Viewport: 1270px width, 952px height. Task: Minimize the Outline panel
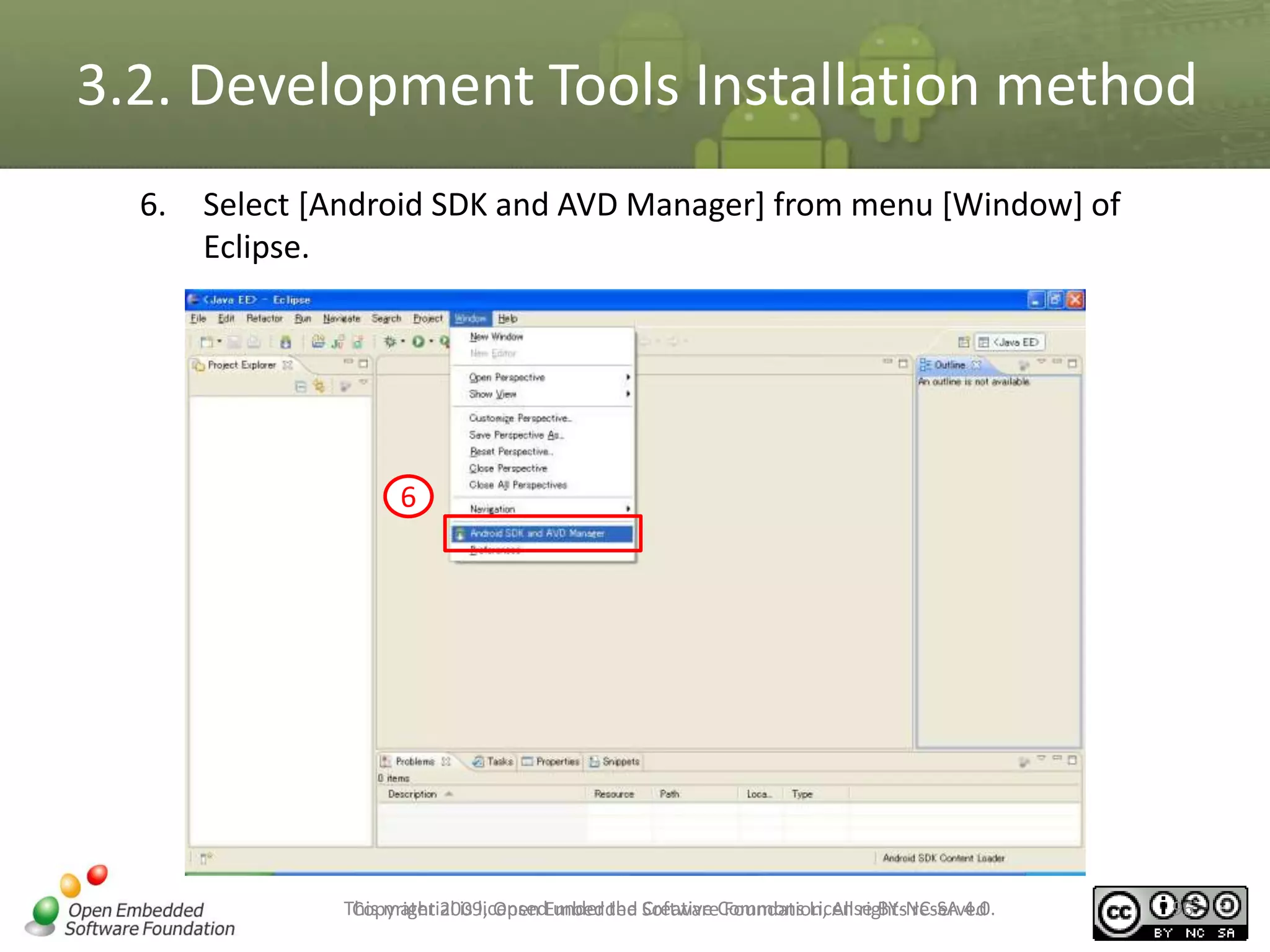point(1057,361)
